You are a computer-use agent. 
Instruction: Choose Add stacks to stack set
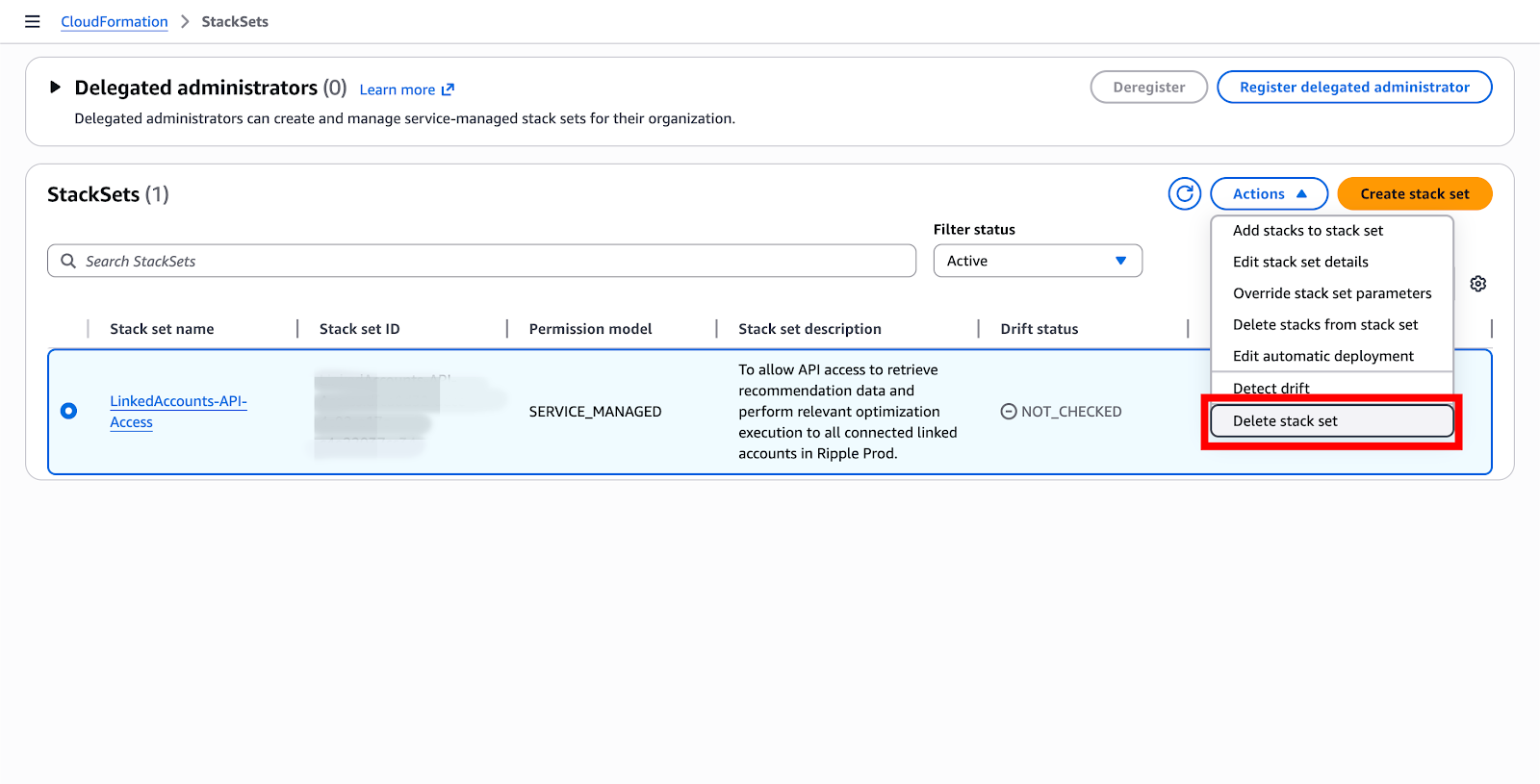tap(1332, 231)
